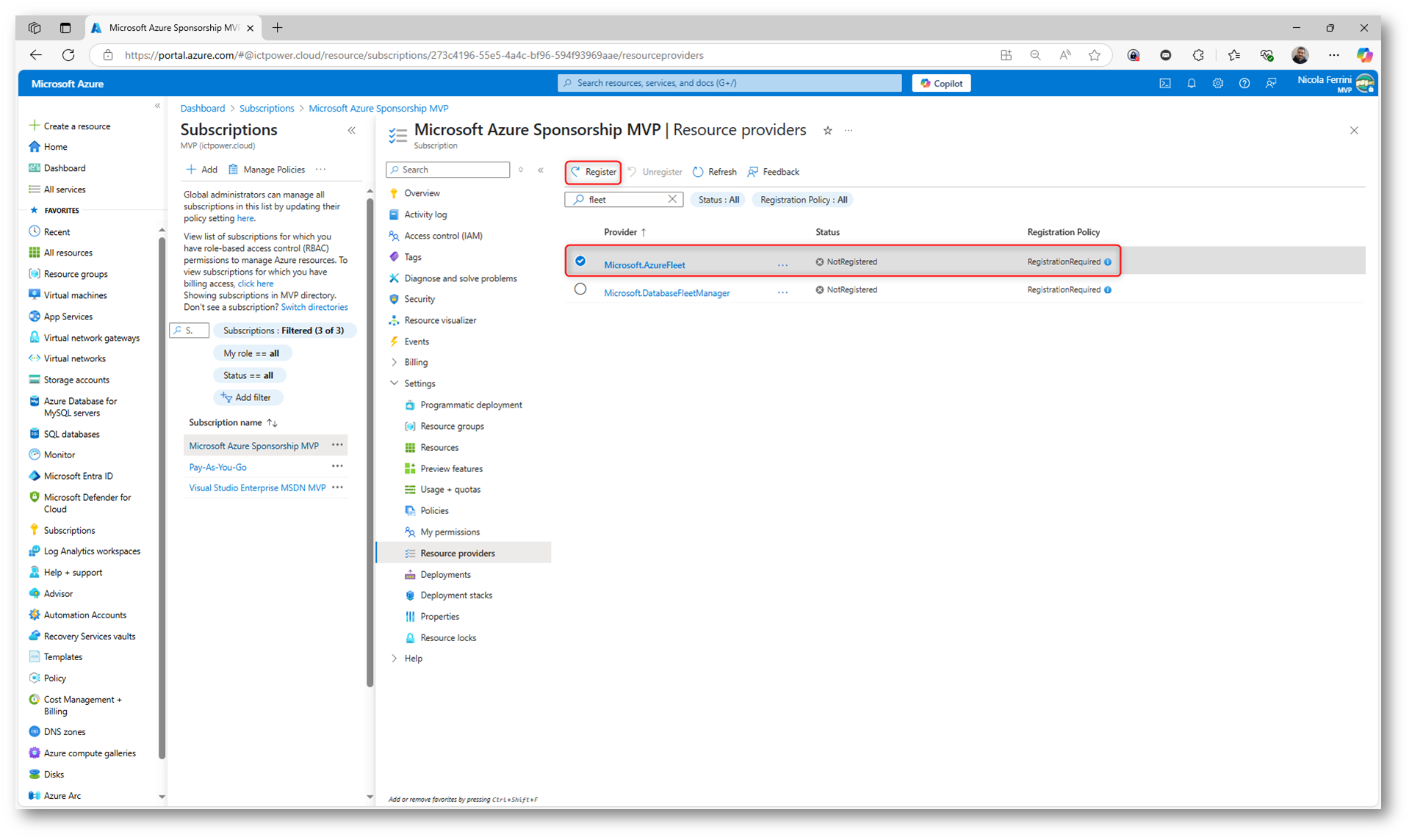Click Refresh in the providers toolbar
The width and height of the screenshot is (1412, 840).
(715, 172)
